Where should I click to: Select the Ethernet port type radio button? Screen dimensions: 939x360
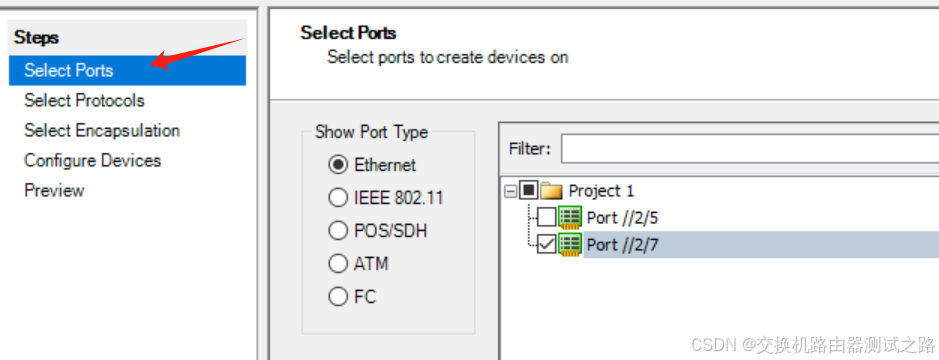338,165
